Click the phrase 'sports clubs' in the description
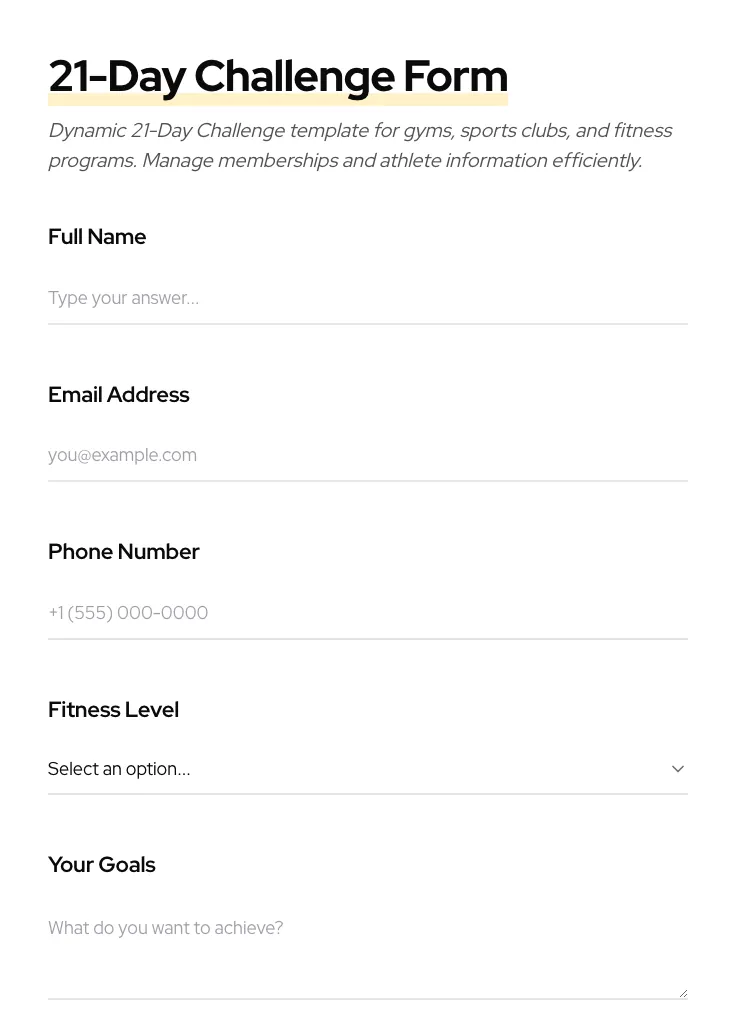The height and width of the screenshot is (1024, 736). click(x=513, y=131)
